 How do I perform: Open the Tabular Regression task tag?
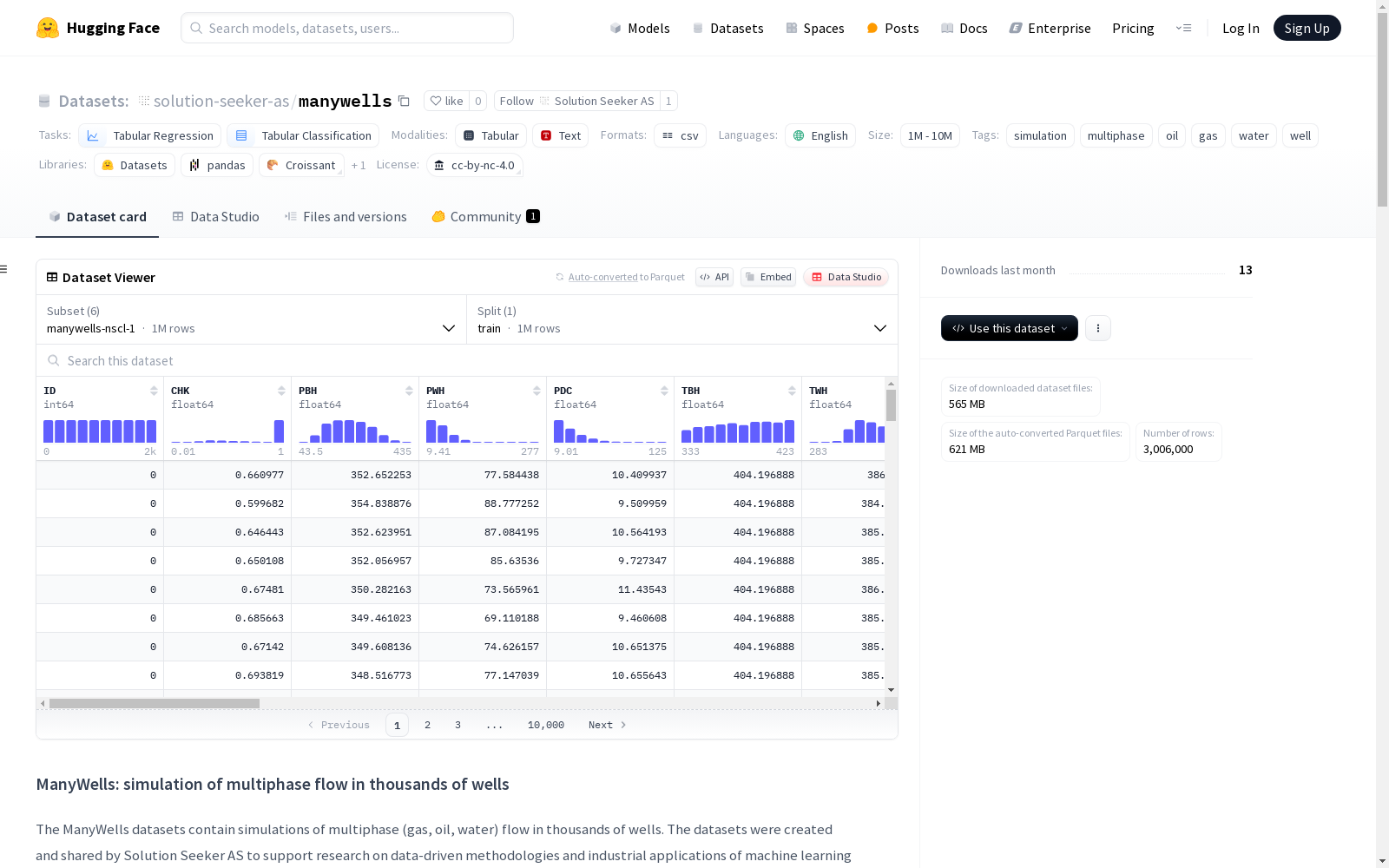tap(149, 135)
